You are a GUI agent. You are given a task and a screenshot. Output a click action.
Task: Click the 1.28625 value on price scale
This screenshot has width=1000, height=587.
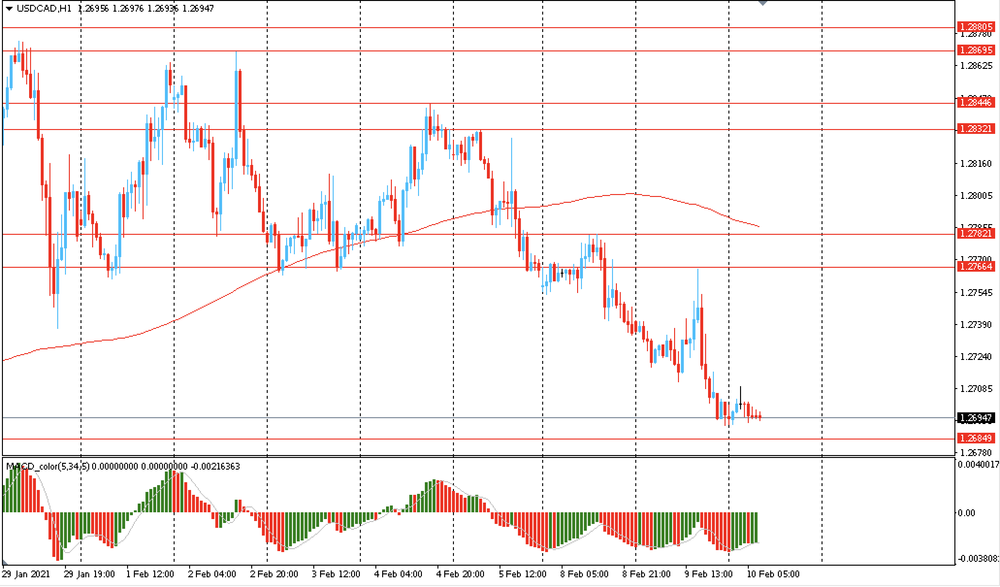pos(974,67)
